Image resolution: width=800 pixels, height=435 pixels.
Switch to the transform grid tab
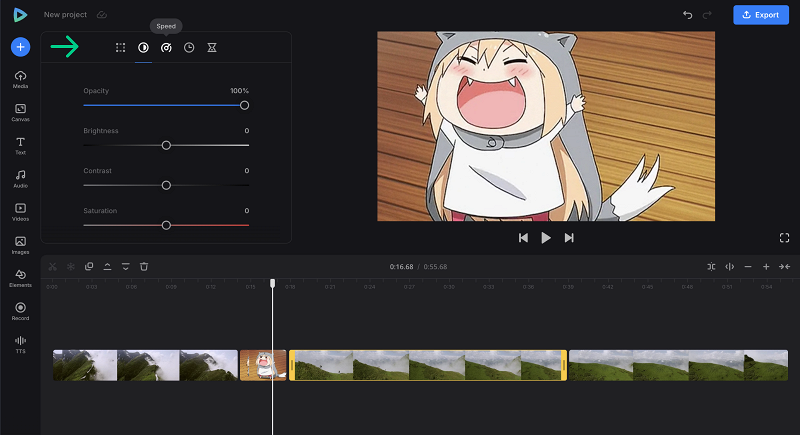120,47
